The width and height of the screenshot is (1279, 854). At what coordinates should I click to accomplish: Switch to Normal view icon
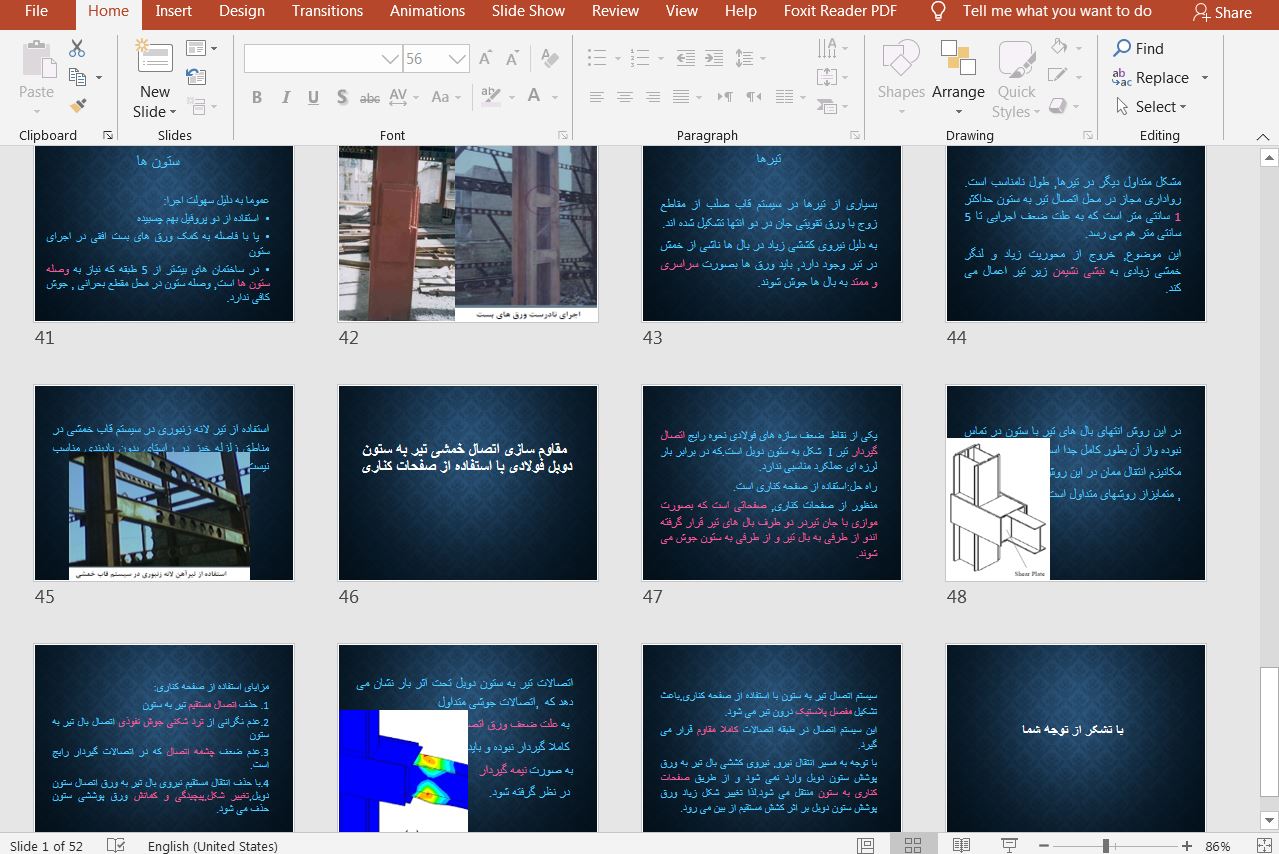click(x=865, y=845)
